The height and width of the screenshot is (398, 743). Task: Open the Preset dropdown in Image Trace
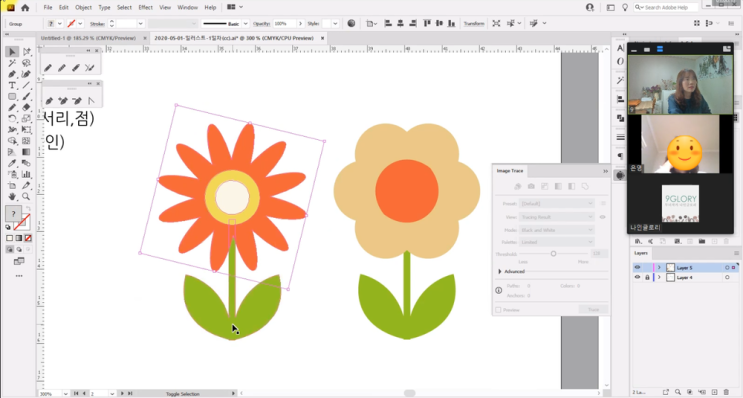556,204
